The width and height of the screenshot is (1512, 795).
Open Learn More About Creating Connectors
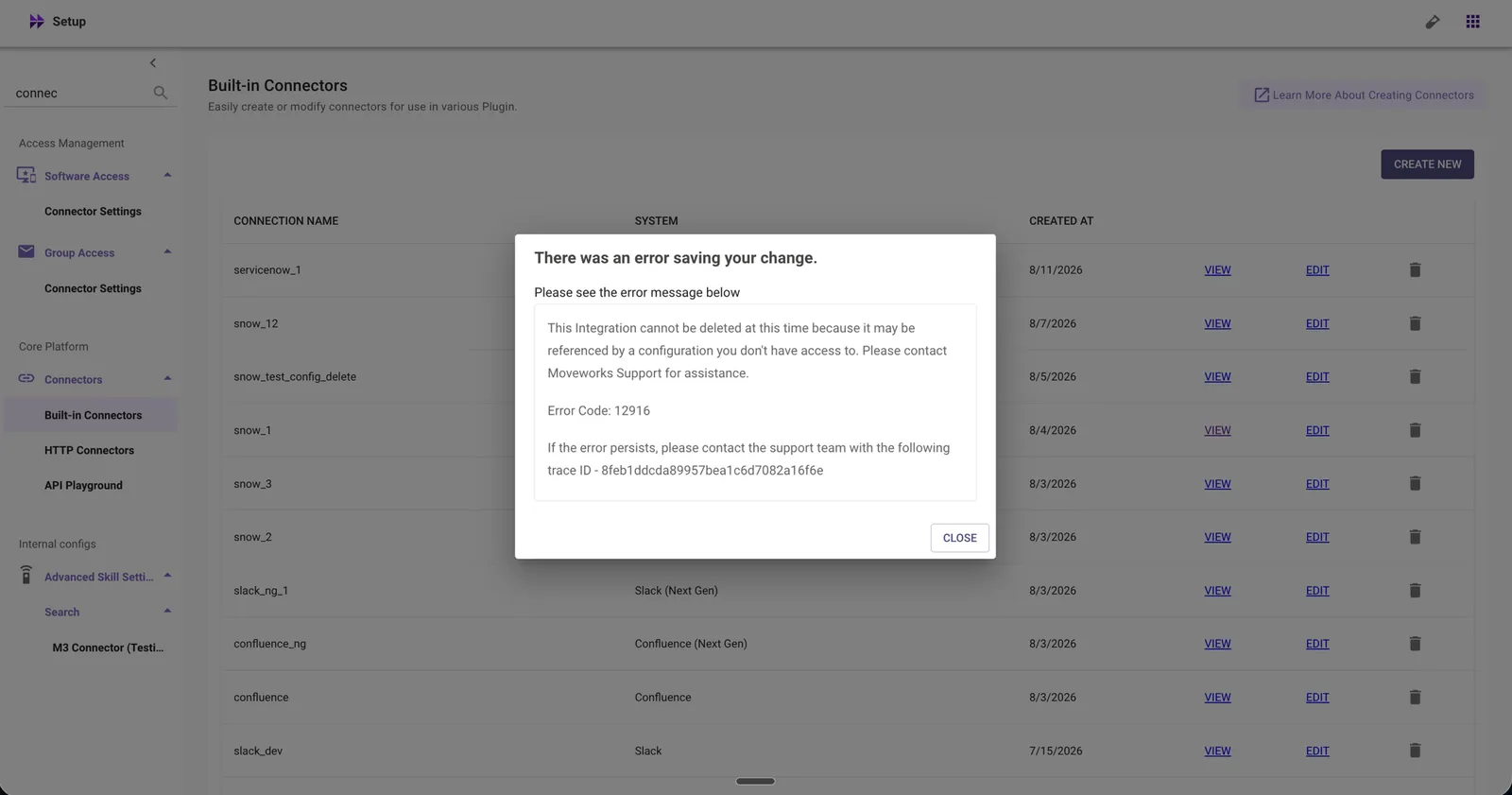pos(1363,95)
